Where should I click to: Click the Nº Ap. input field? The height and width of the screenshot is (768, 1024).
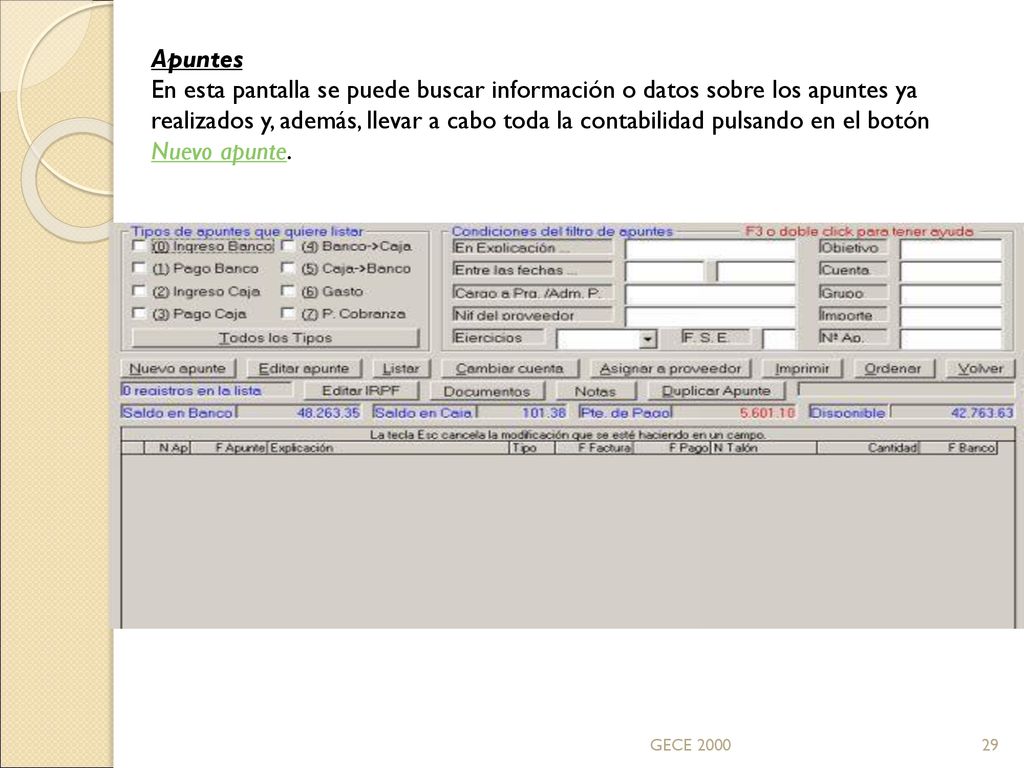(951, 338)
